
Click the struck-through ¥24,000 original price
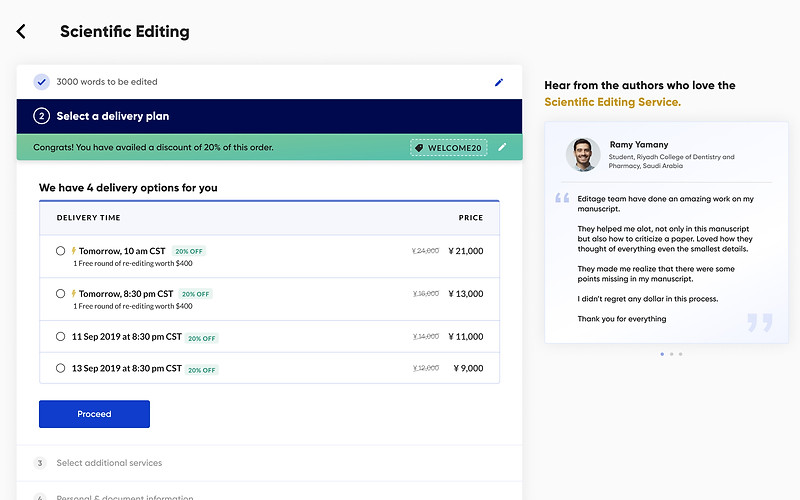[x=426, y=251]
